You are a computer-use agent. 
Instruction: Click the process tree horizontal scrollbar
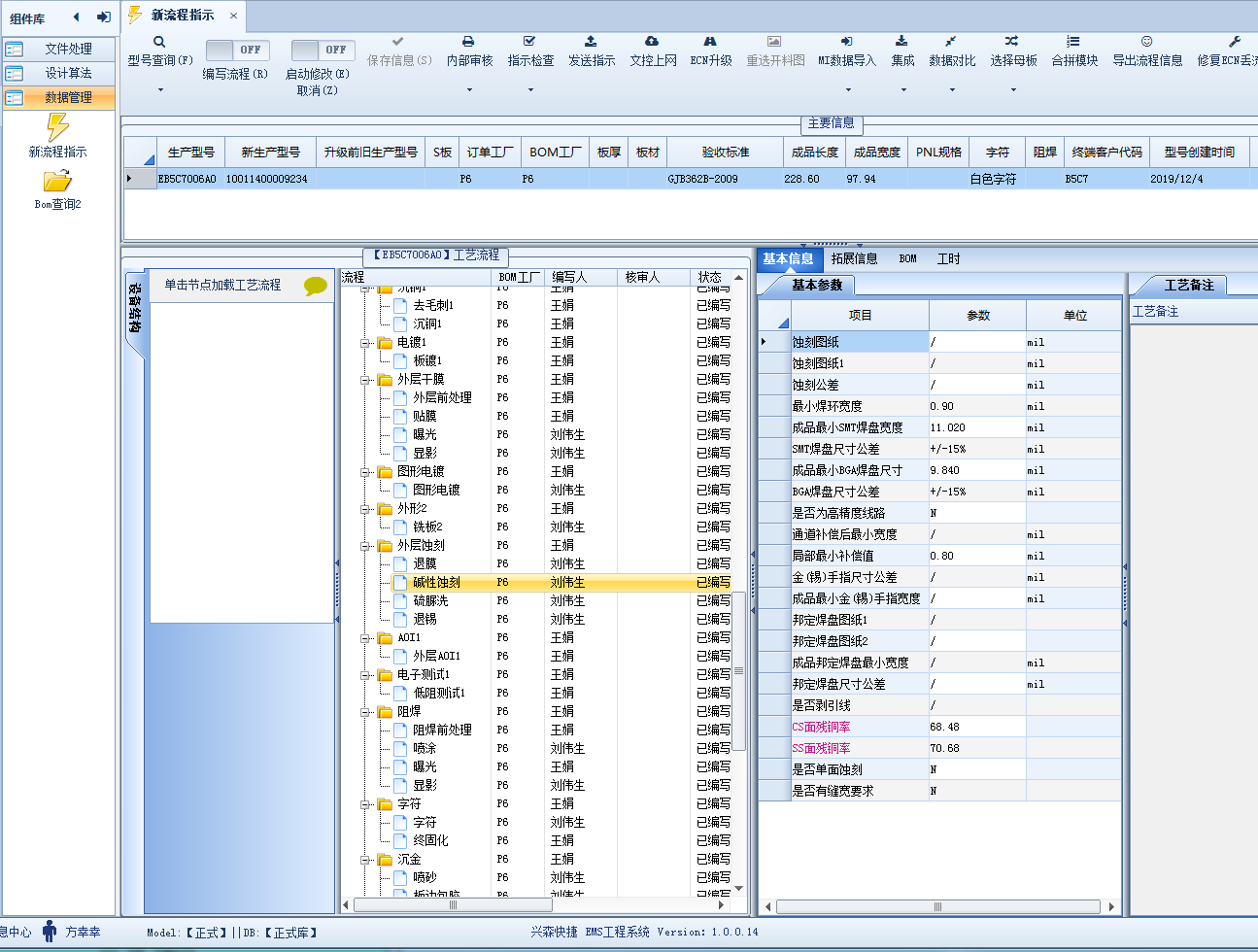(x=454, y=904)
